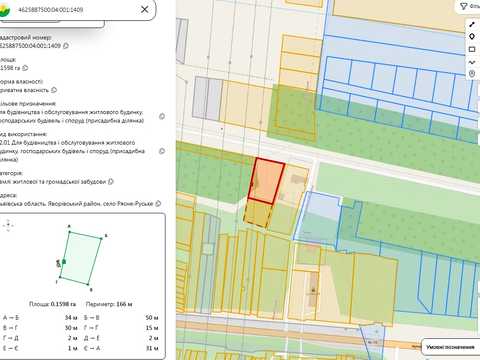Click the Є – А side length '31 м'
Viewport: 480px width, 360px height.
(x=152, y=348)
